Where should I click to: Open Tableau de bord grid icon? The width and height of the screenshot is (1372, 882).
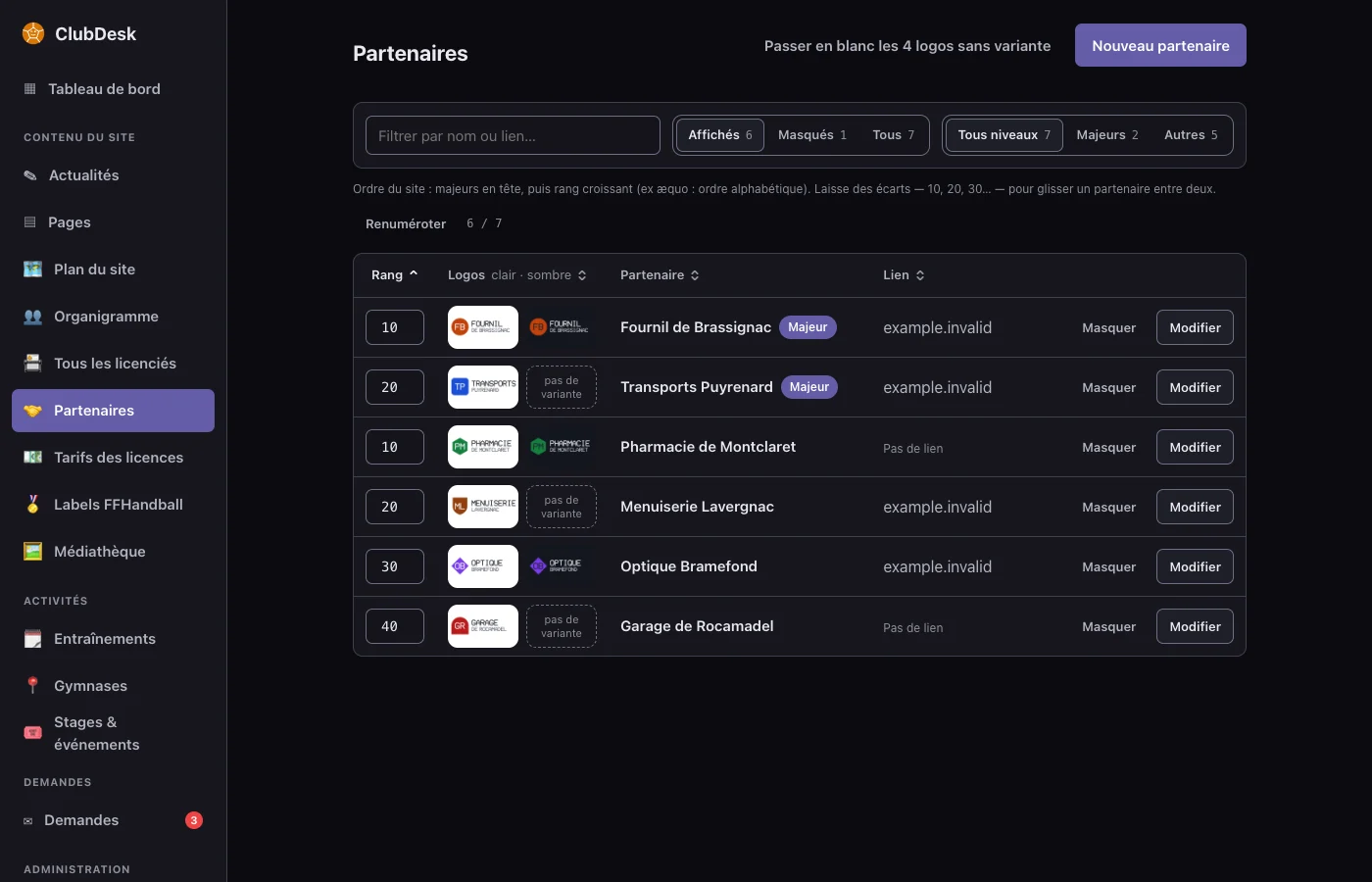29,89
